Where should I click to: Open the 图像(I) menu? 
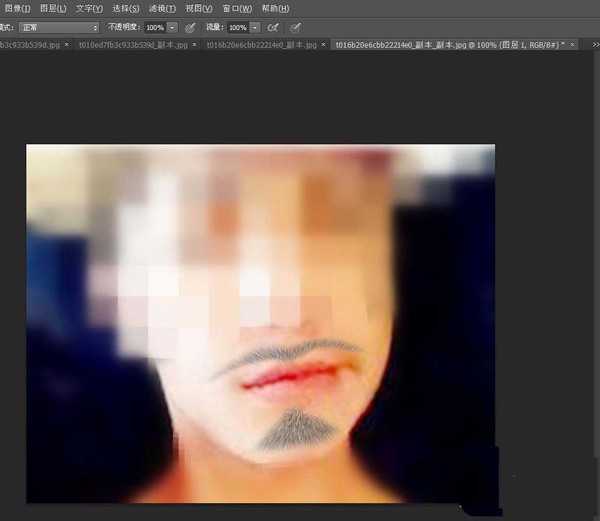click(x=17, y=8)
